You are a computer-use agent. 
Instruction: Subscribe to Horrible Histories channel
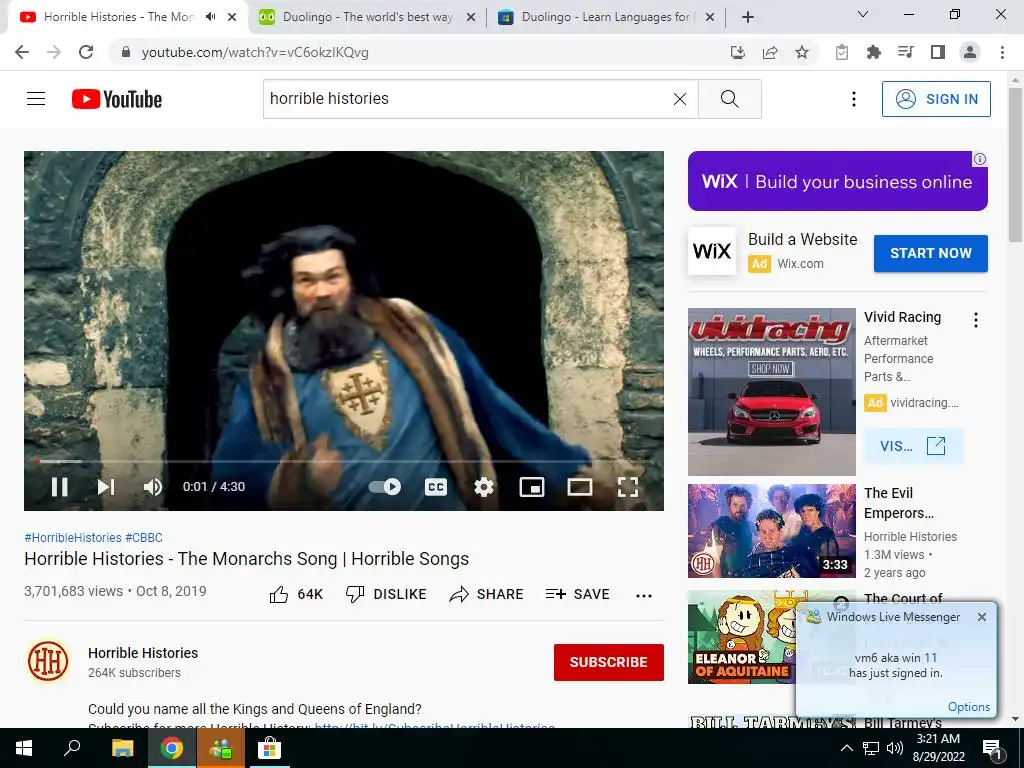[x=609, y=662]
